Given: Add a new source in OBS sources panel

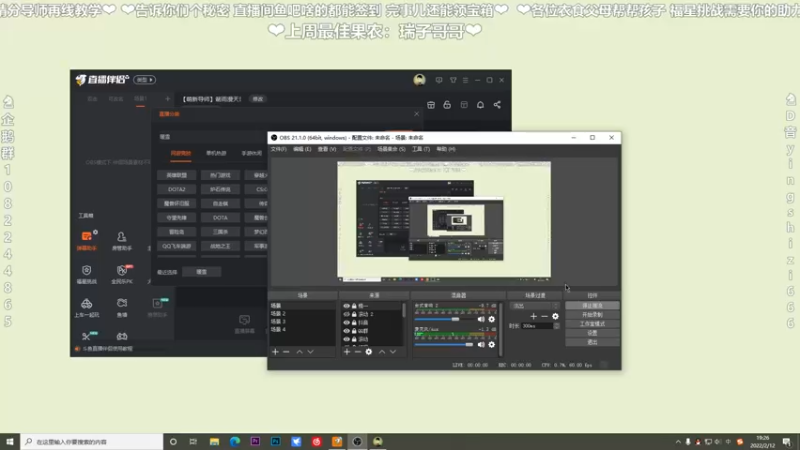Looking at the screenshot, I should click(347, 352).
